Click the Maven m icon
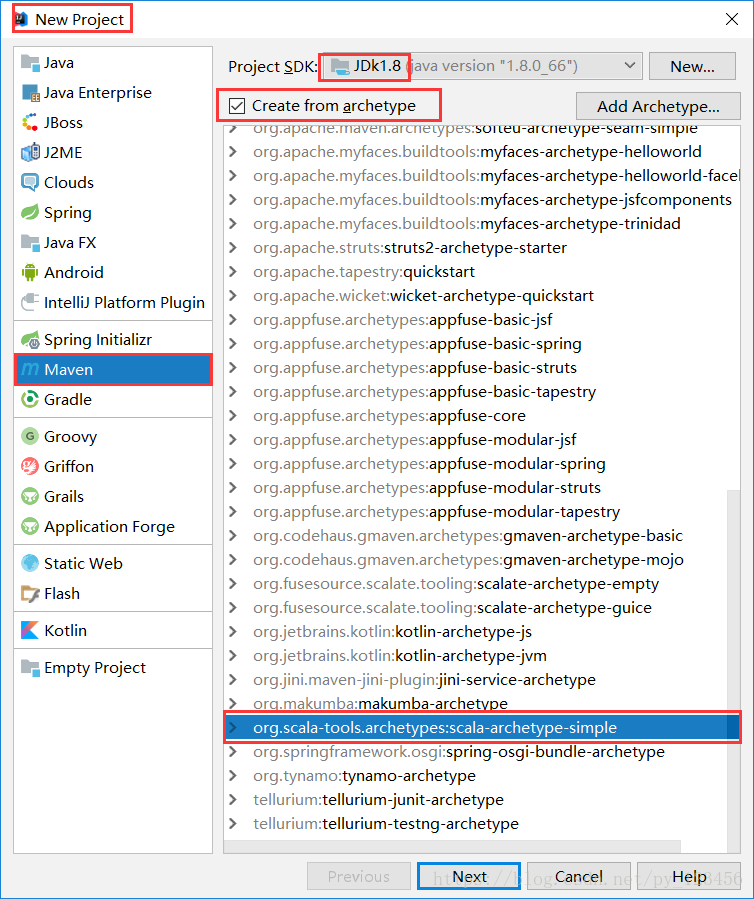 (30, 369)
